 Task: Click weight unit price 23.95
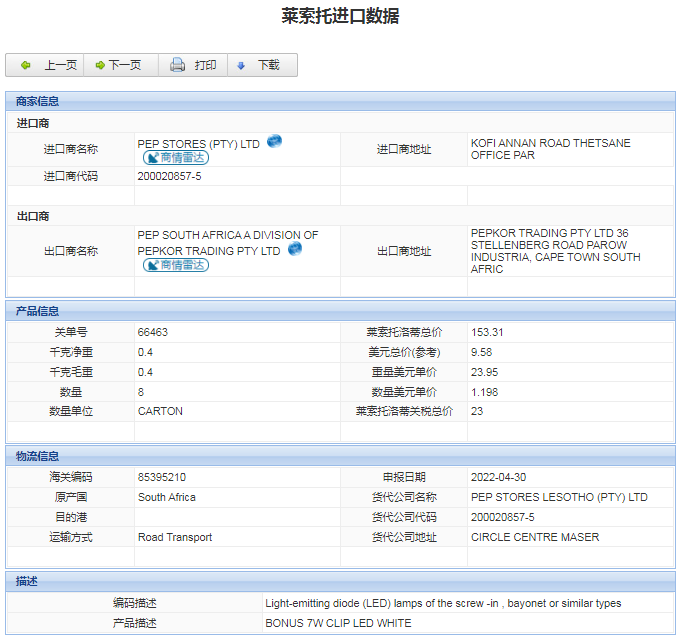(485, 372)
